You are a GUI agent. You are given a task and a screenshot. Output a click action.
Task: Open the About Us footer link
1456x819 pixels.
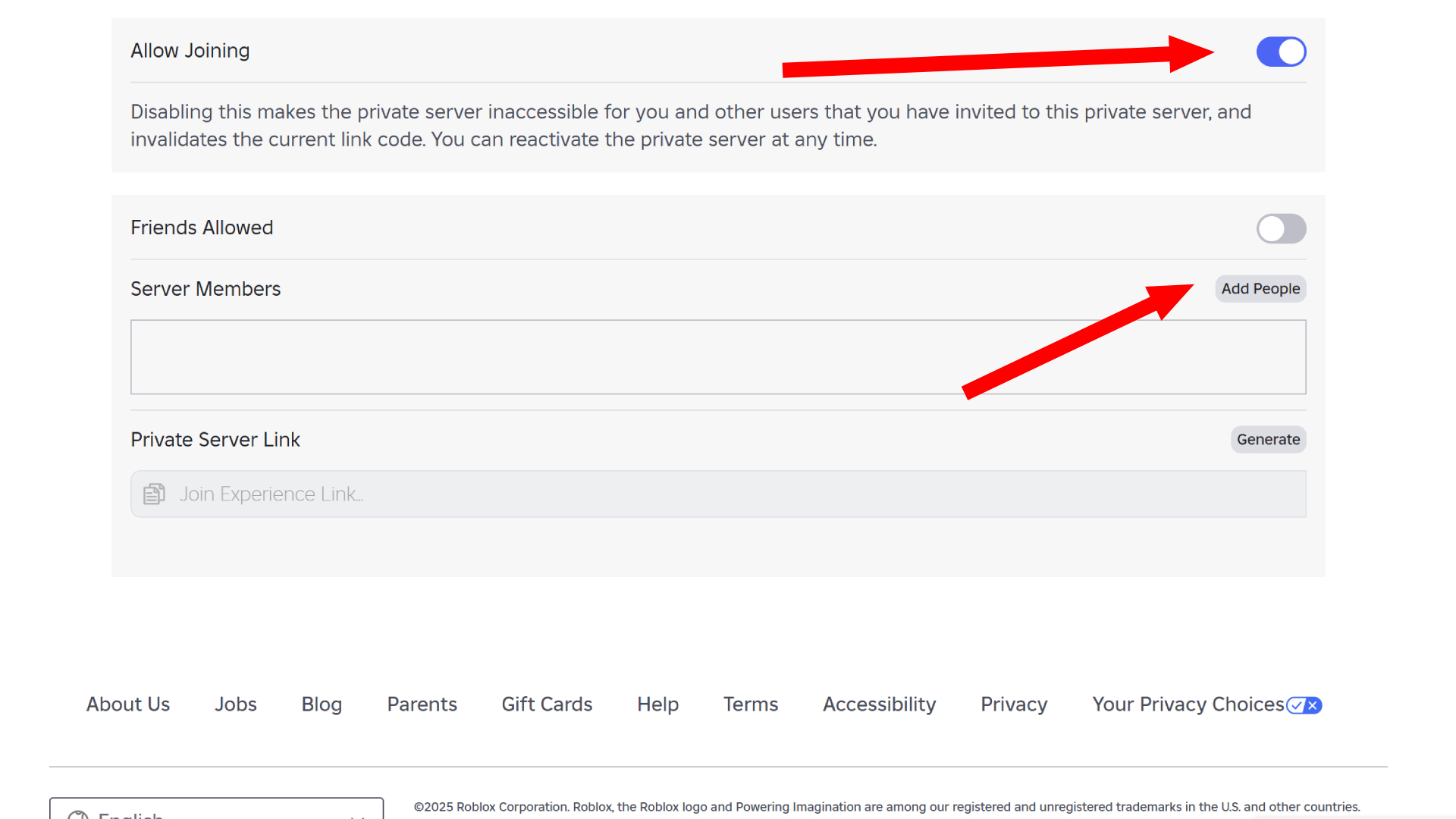click(128, 704)
